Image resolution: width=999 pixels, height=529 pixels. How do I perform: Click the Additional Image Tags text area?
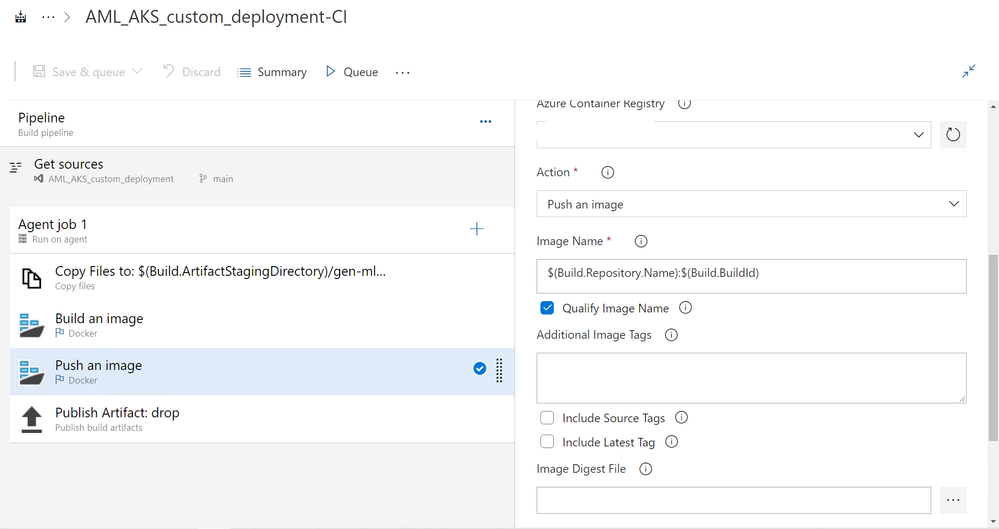751,378
